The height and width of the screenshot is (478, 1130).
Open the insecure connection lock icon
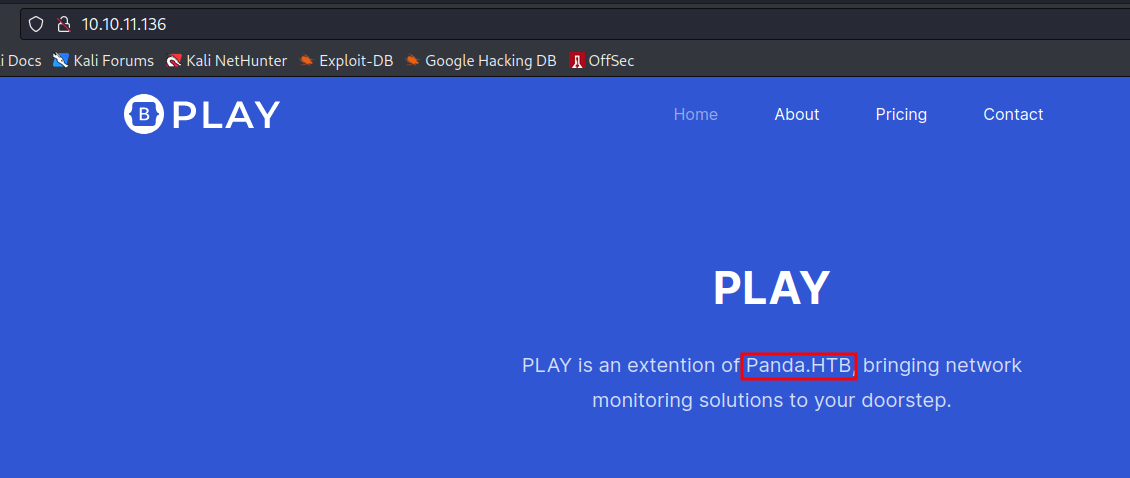click(x=63, y=24)
